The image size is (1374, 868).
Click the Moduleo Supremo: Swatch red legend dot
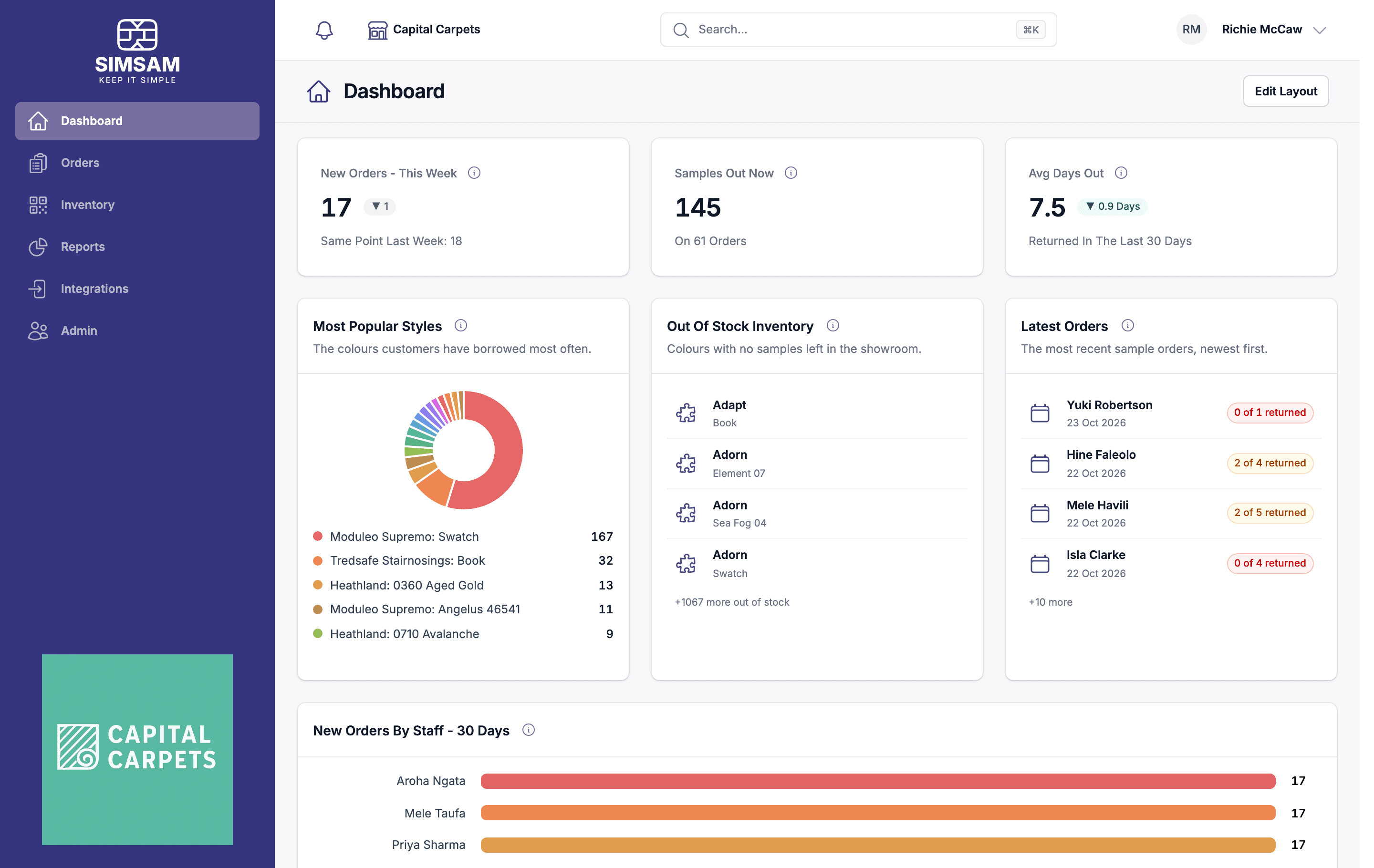point(318,536)
